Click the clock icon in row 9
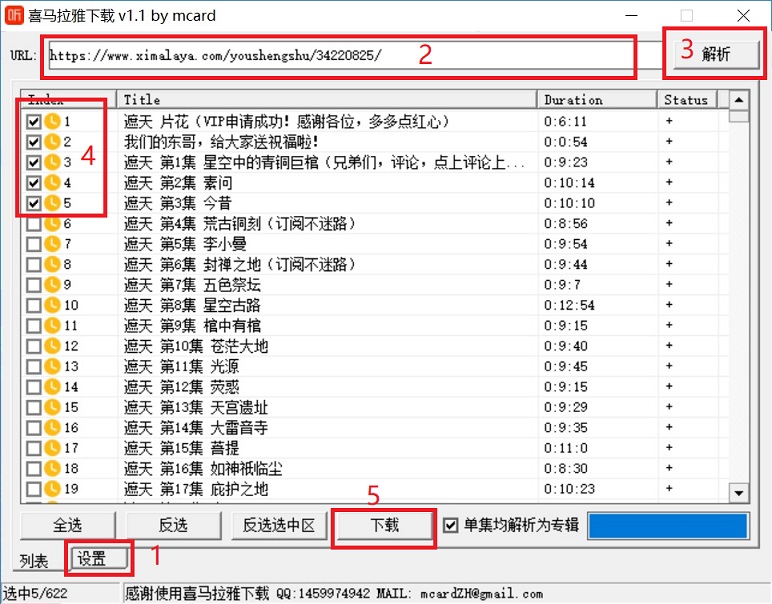 [52, 285]
